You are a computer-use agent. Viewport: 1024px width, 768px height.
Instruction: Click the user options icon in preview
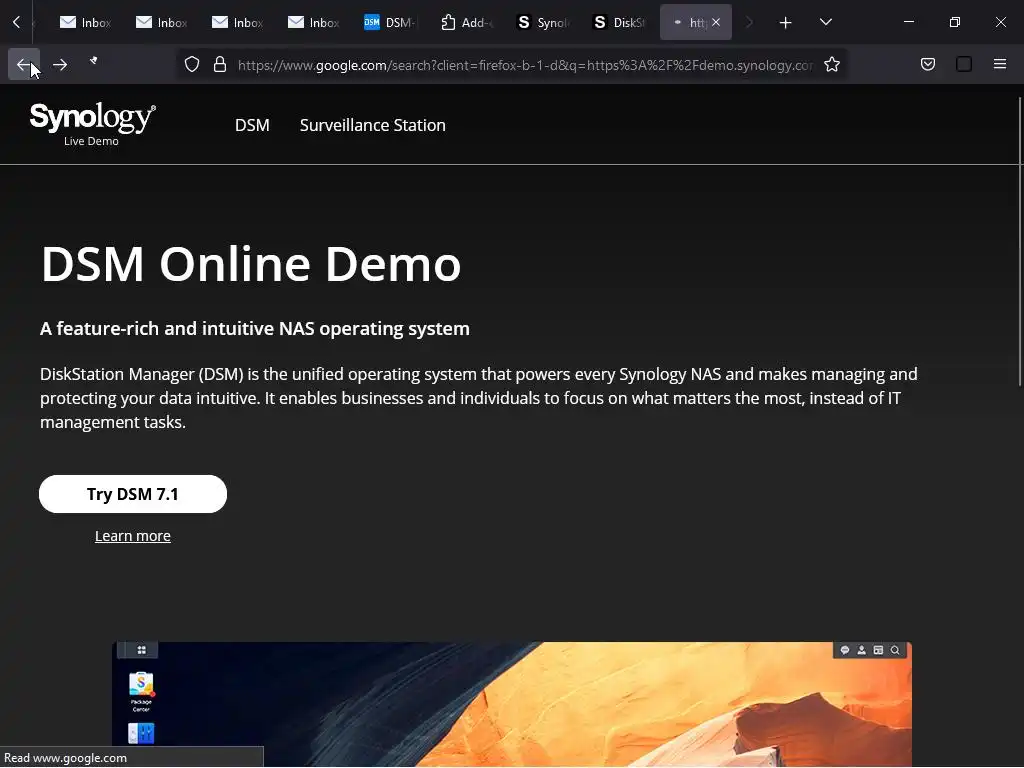click(861, 650)
